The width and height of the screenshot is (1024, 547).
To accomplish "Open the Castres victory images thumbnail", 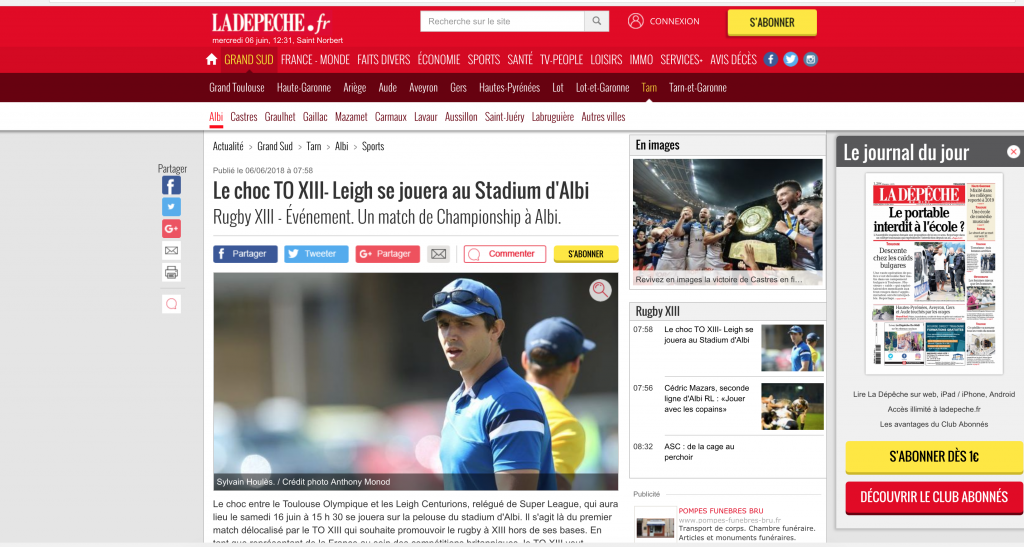I will 728,222.
